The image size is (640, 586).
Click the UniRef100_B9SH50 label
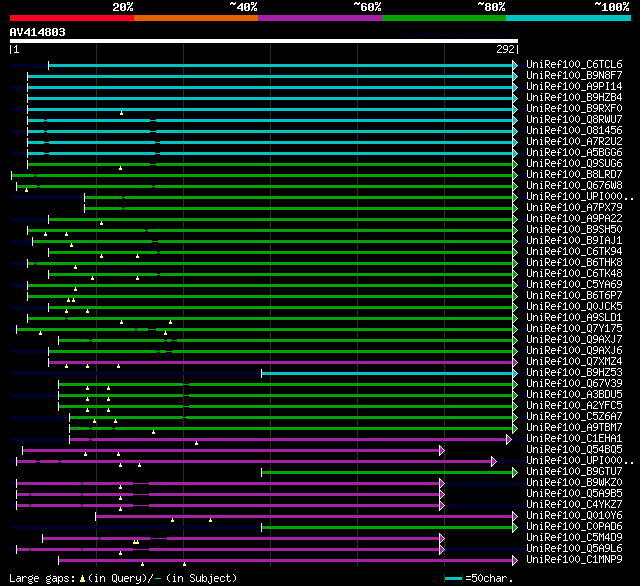point(574,230)
